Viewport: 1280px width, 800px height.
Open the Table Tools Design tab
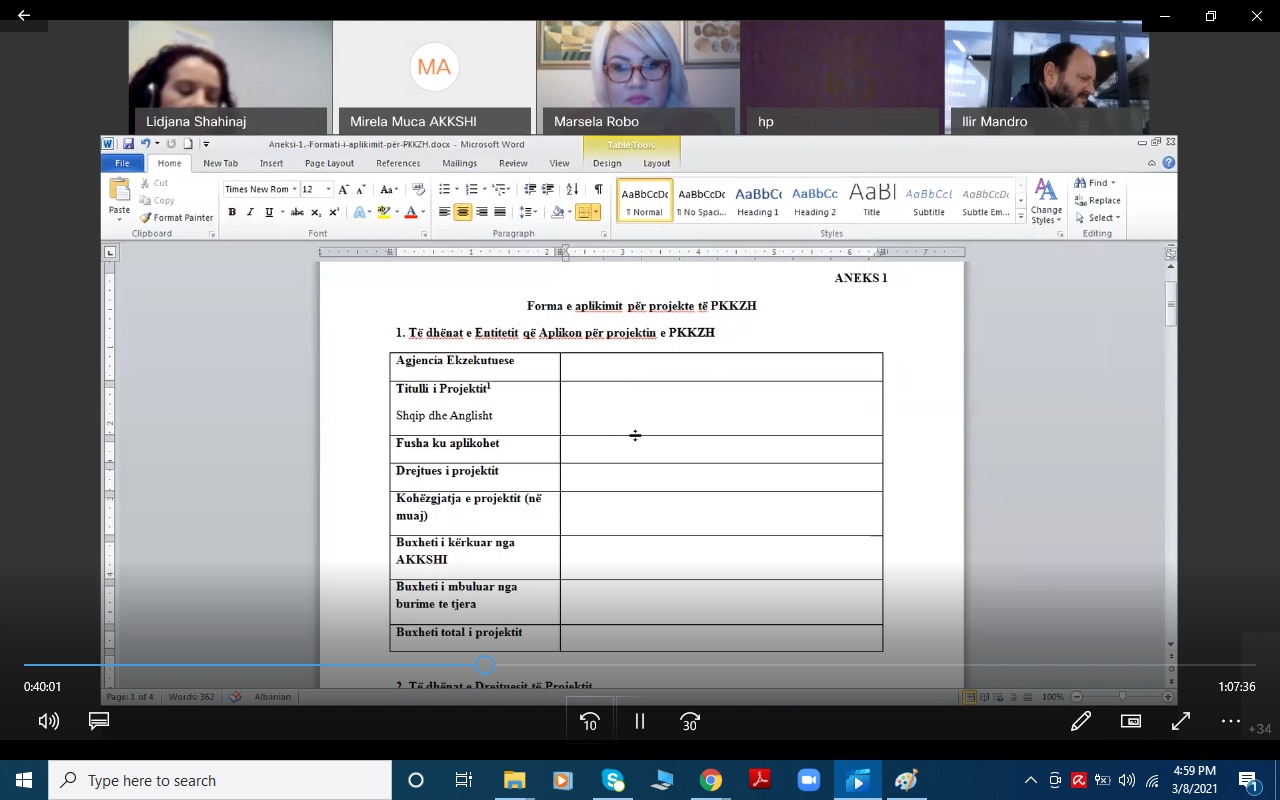(x=607, y=163)
